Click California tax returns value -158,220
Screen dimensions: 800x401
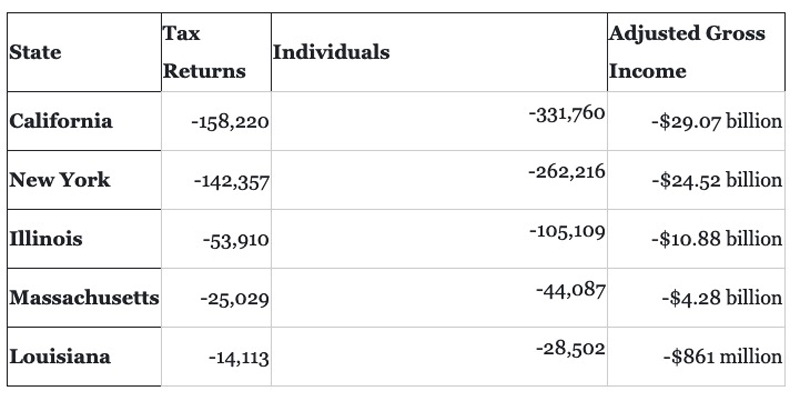[230, 122]
